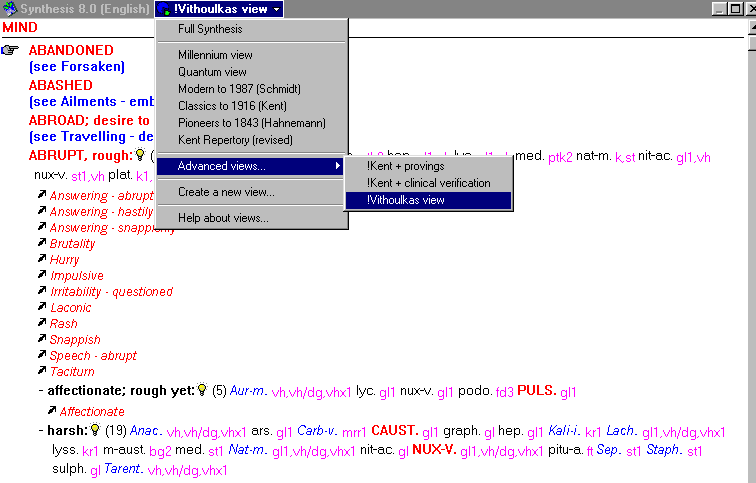The height and width of the screenshot is (483, 756).
Task: Open the Taciturn cross-reference link
Action: pos(72,371)
